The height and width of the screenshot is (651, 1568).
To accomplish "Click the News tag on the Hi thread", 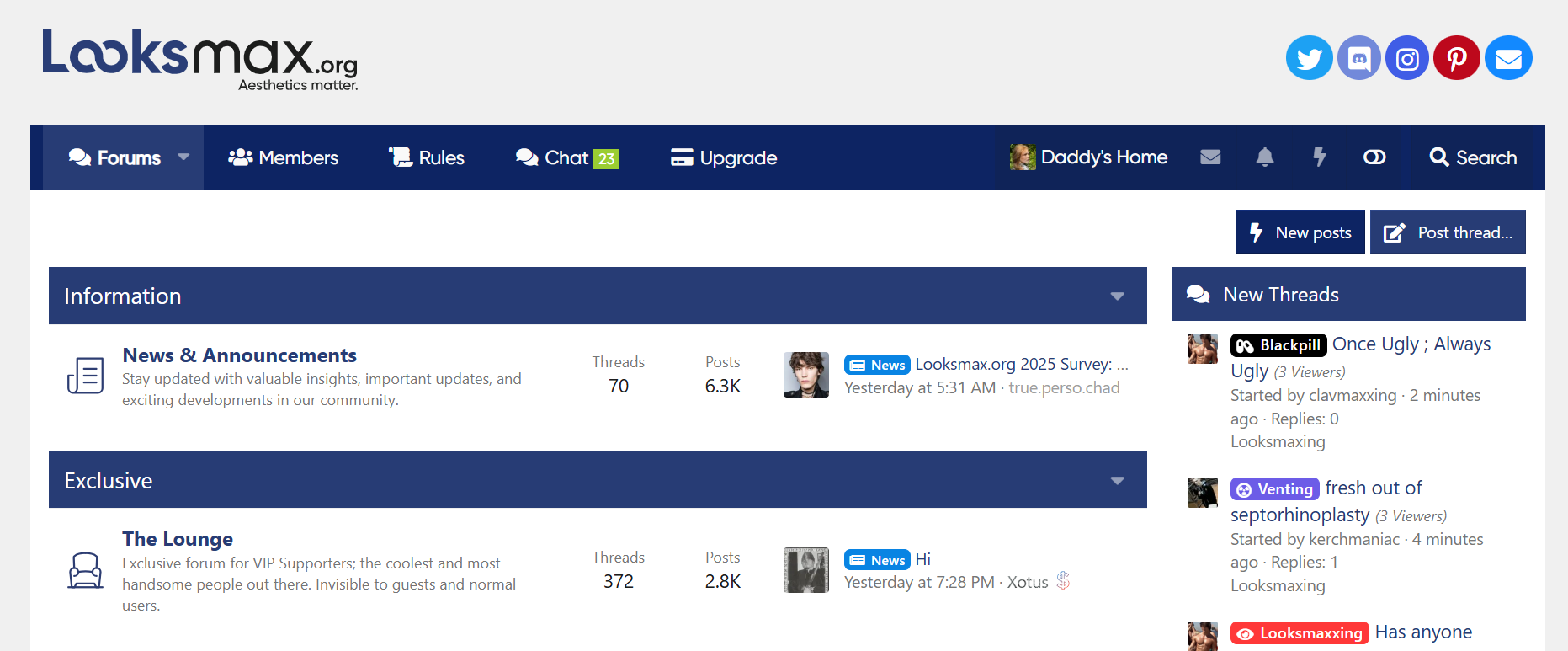I will [x=877, y=560].
